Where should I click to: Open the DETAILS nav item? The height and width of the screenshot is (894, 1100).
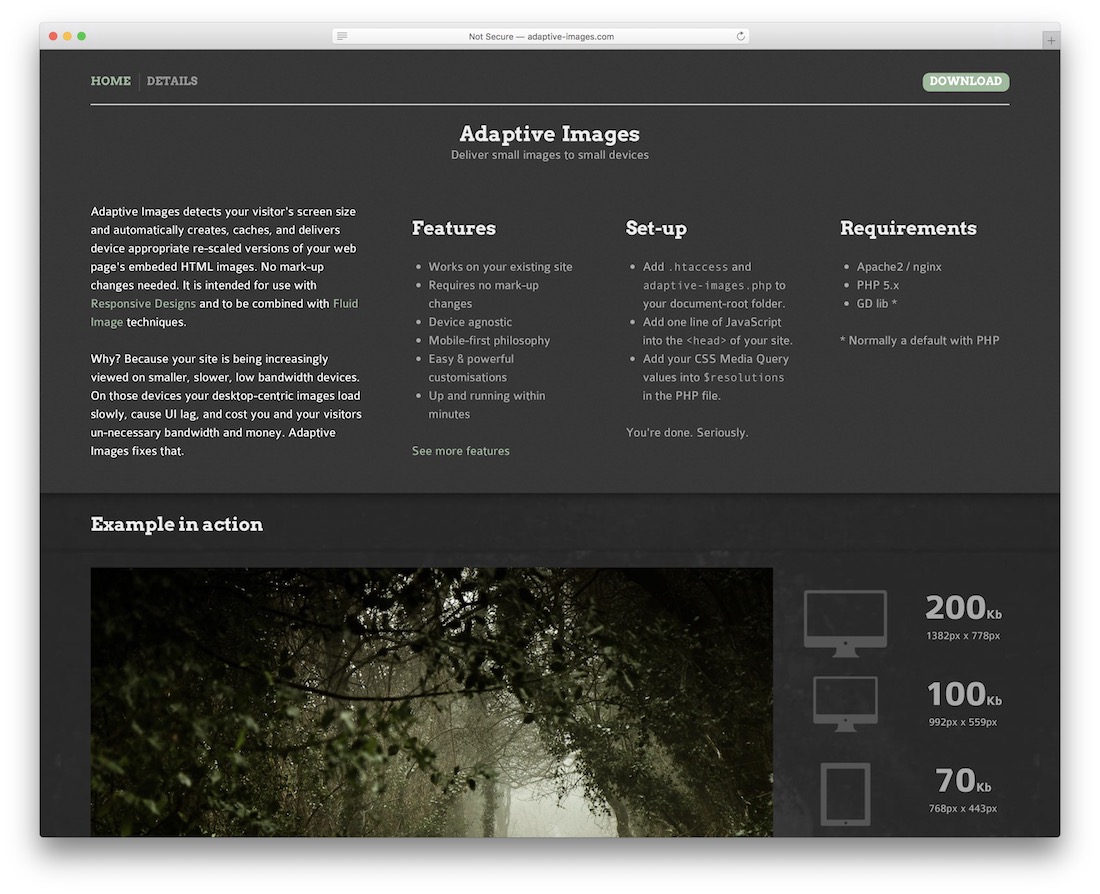tap(172, 81)
